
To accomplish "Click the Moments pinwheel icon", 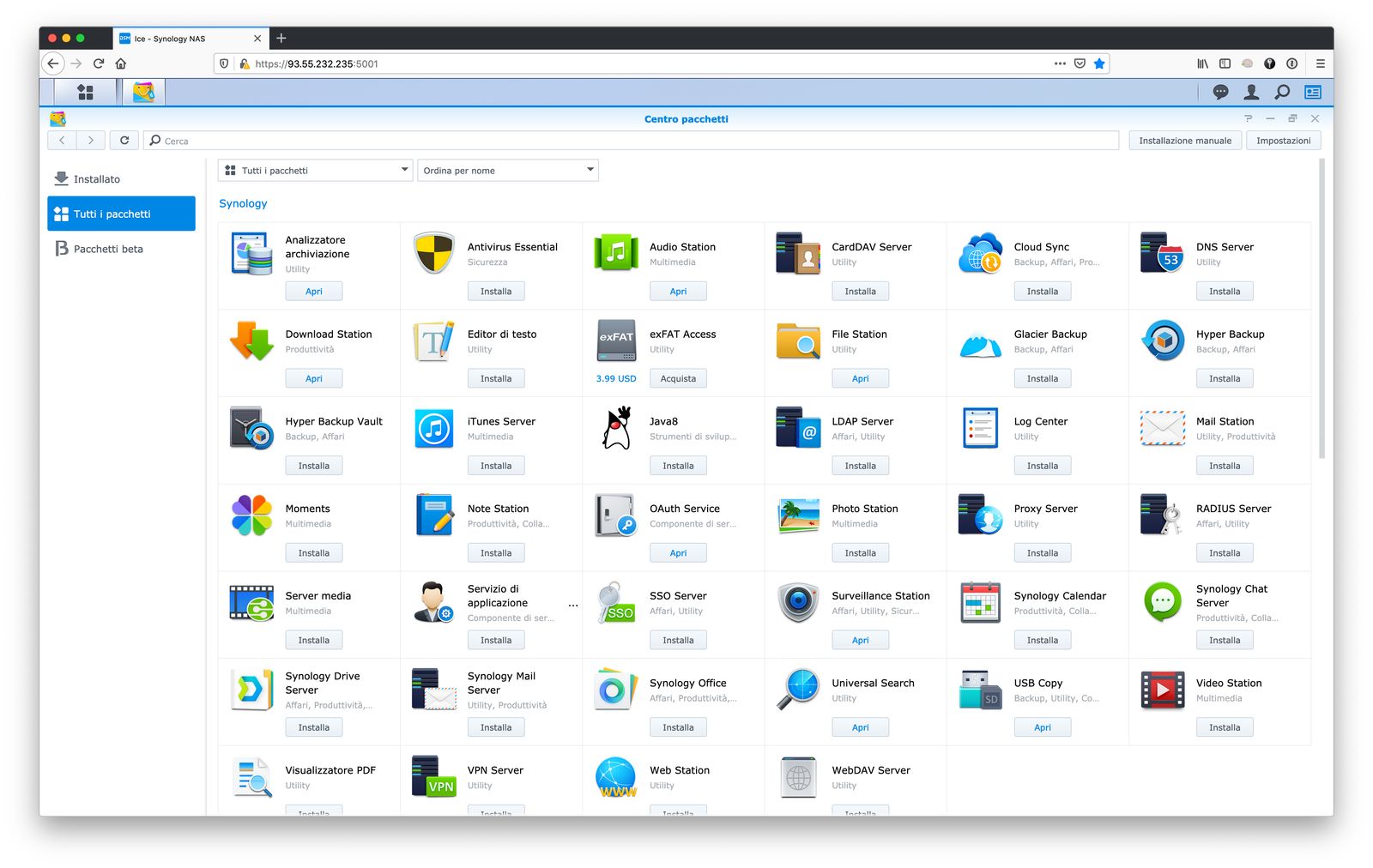I will 251,515.
